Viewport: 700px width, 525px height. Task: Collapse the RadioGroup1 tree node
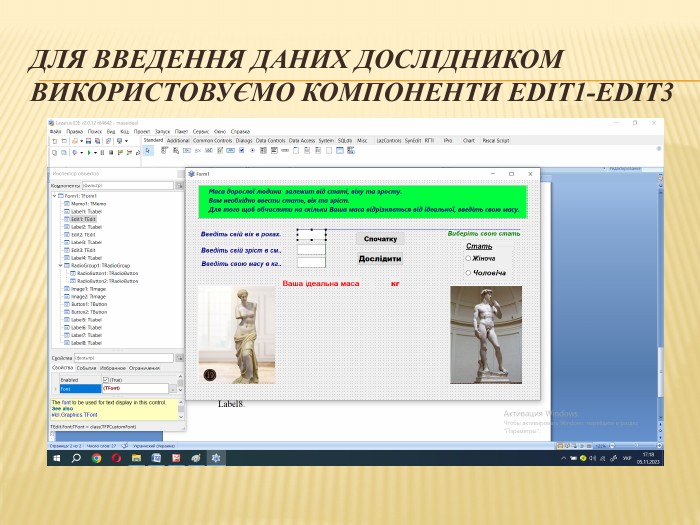coord(61,266)
